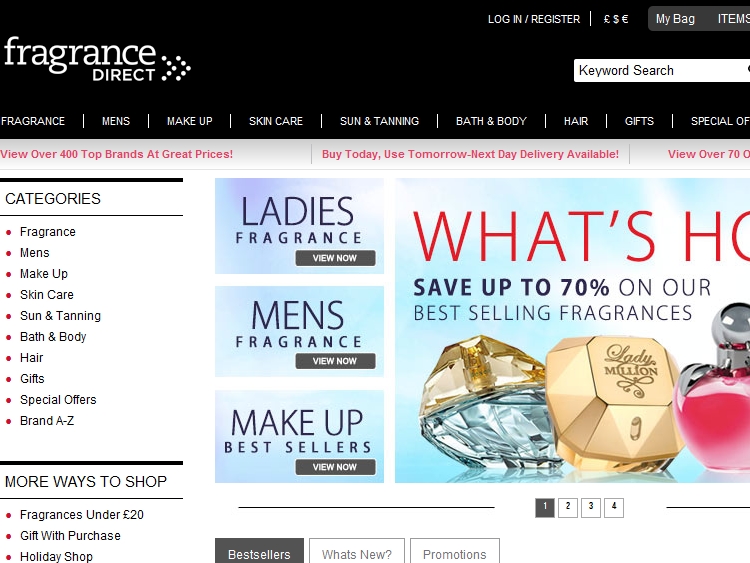750x563 pixels.
Task: Switch to the Bestsellers tab
Action: tap(259, 551)
